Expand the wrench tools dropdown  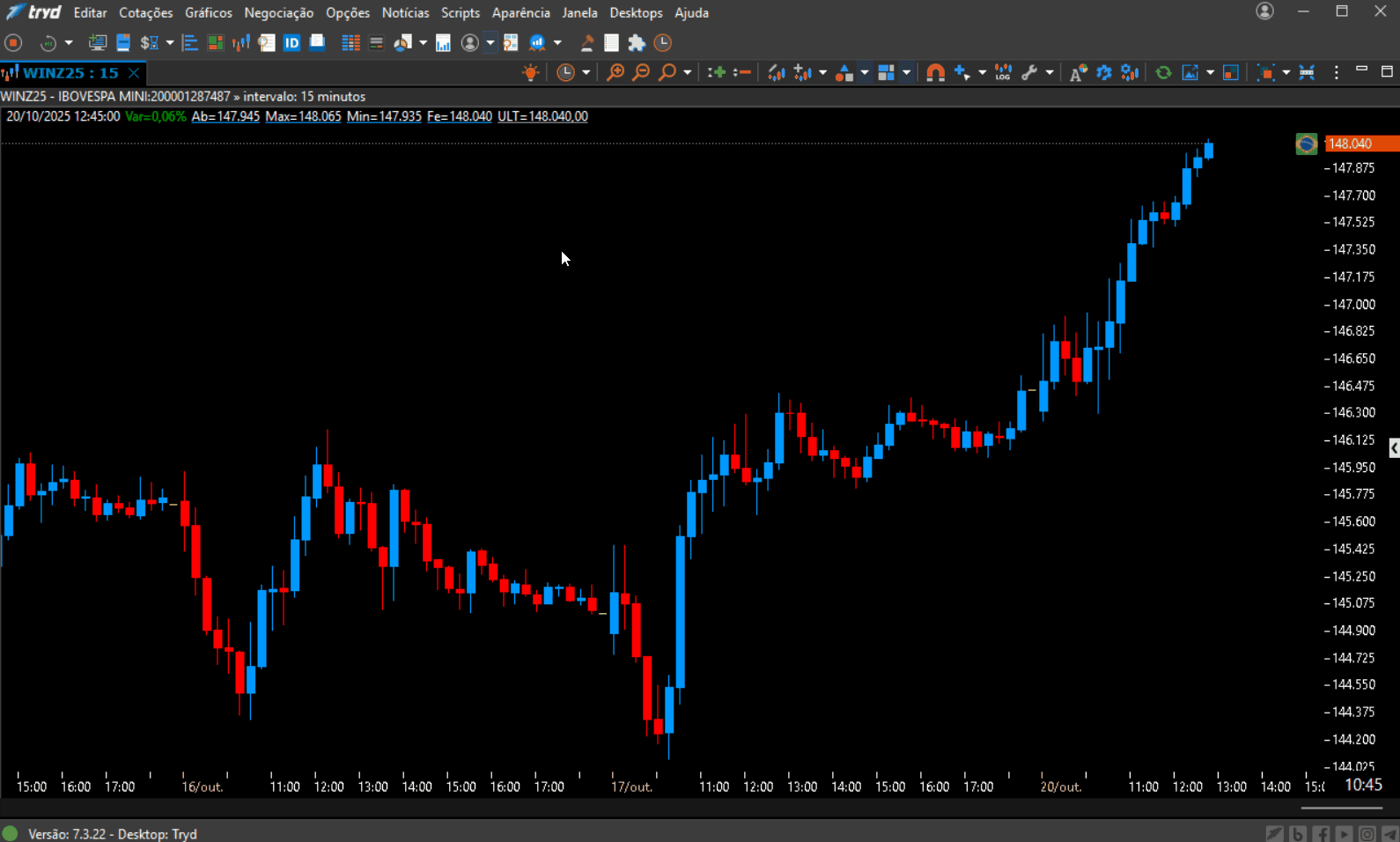tap(1050, 73)
